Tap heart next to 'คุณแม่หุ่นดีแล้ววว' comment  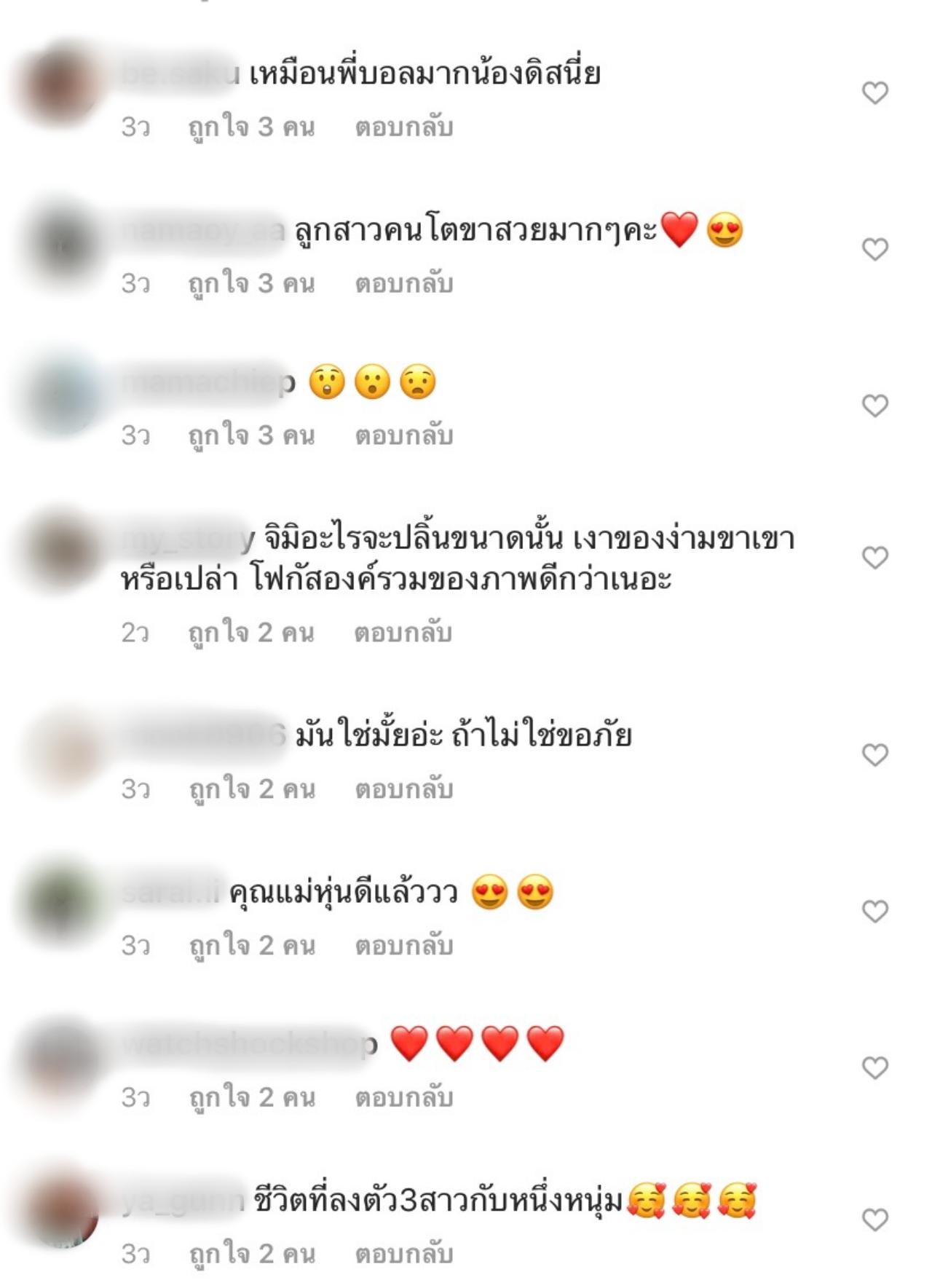tap(874, 911)
